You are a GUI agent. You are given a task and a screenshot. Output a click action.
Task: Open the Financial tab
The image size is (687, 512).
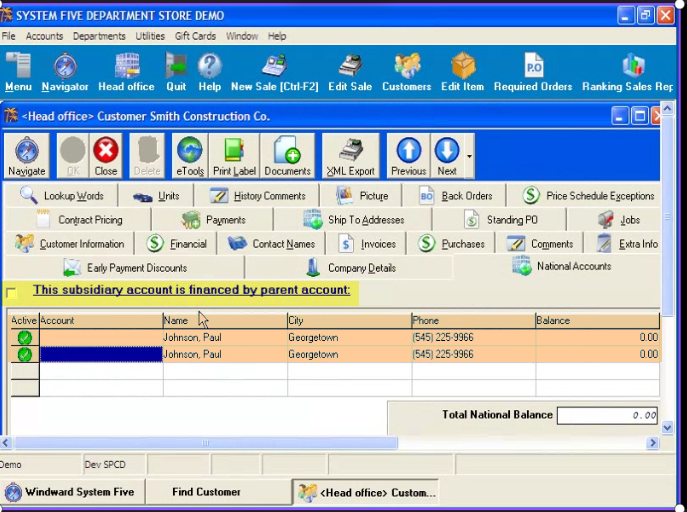176,244
